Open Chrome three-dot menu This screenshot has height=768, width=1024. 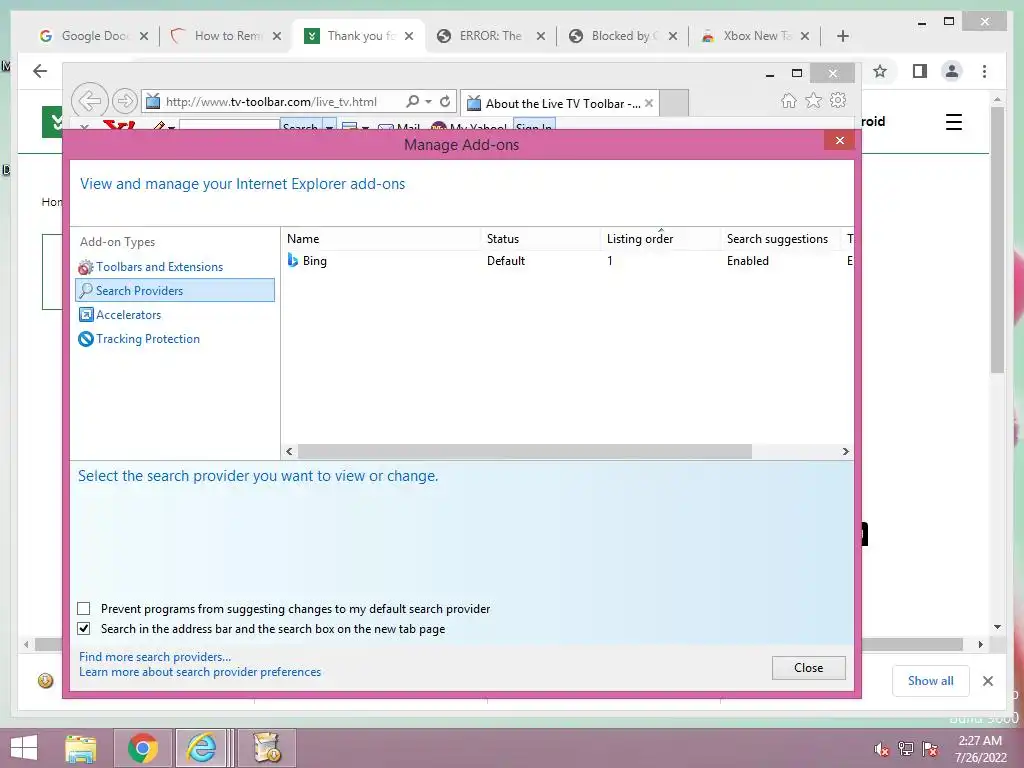pyautogui.click(x=984, y=71)
